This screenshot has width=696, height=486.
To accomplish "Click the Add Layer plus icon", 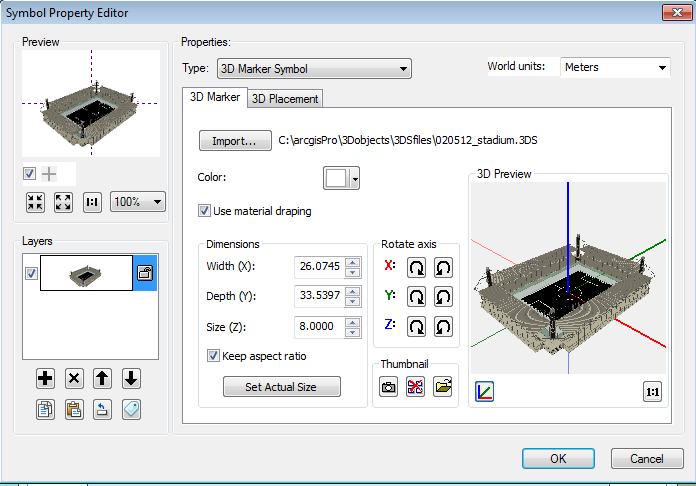I will 45,379.
